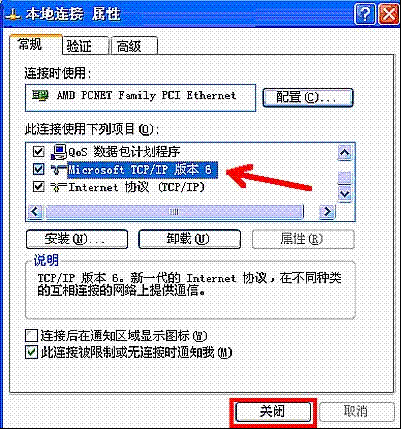Click the horizontal scroll right arrow
The image size is (401, 429).
[328, 211]
